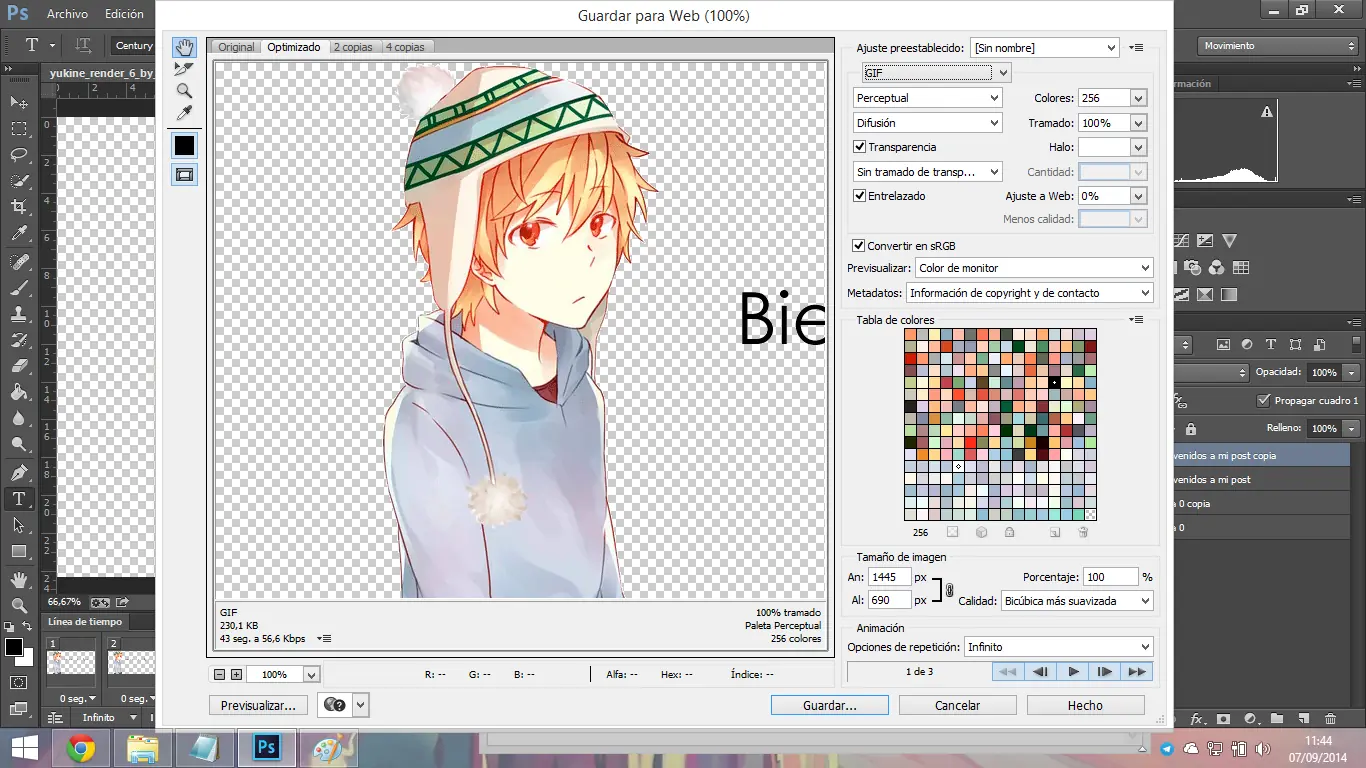
Task: Open the Windows Start menu
Action: point(24,748)
